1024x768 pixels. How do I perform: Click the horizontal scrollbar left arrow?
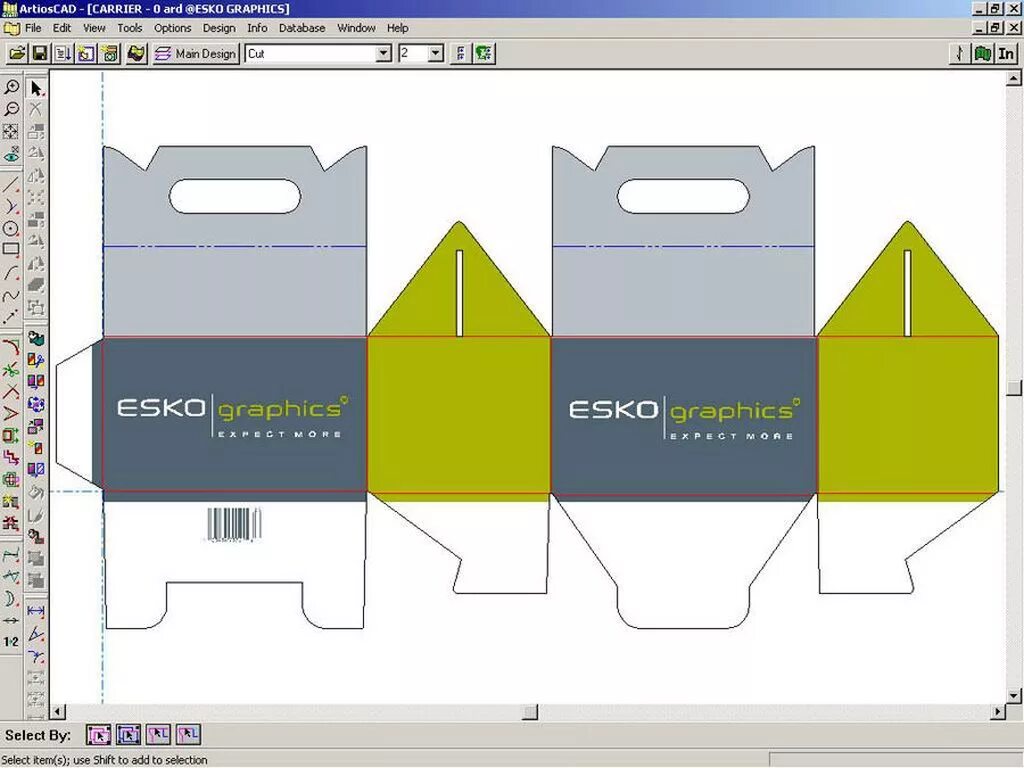coord(59,711)
